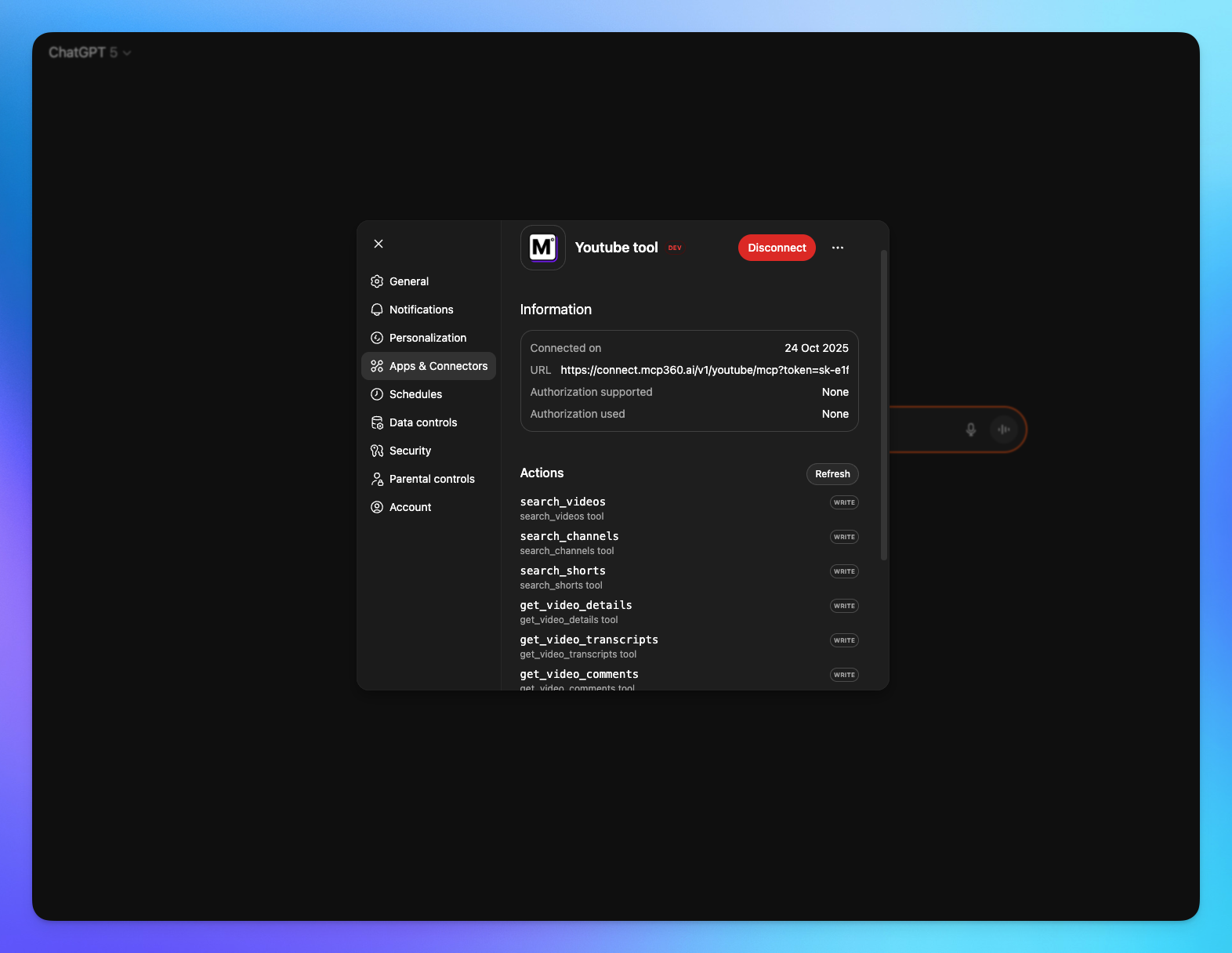
Task: Open the ChatGPT 5 model dropdown
Action: [x=89, y=53]
